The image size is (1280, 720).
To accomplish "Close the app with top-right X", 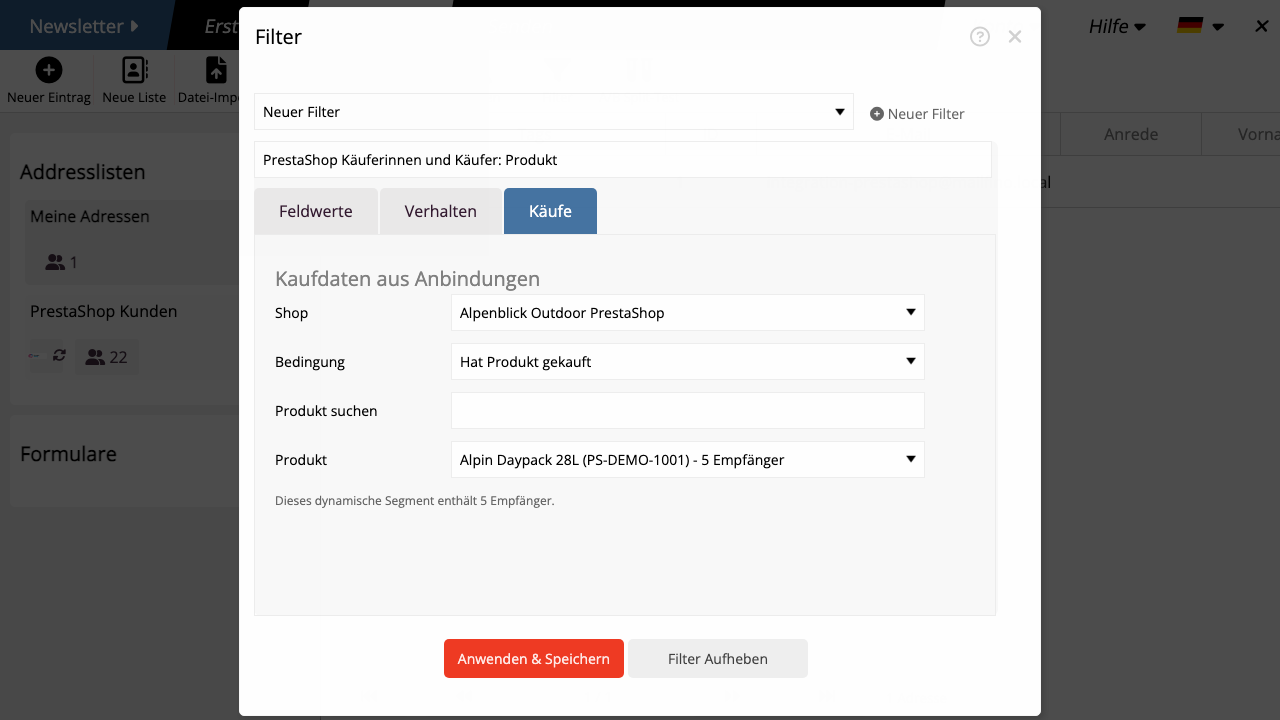I will click(1262, 26).
